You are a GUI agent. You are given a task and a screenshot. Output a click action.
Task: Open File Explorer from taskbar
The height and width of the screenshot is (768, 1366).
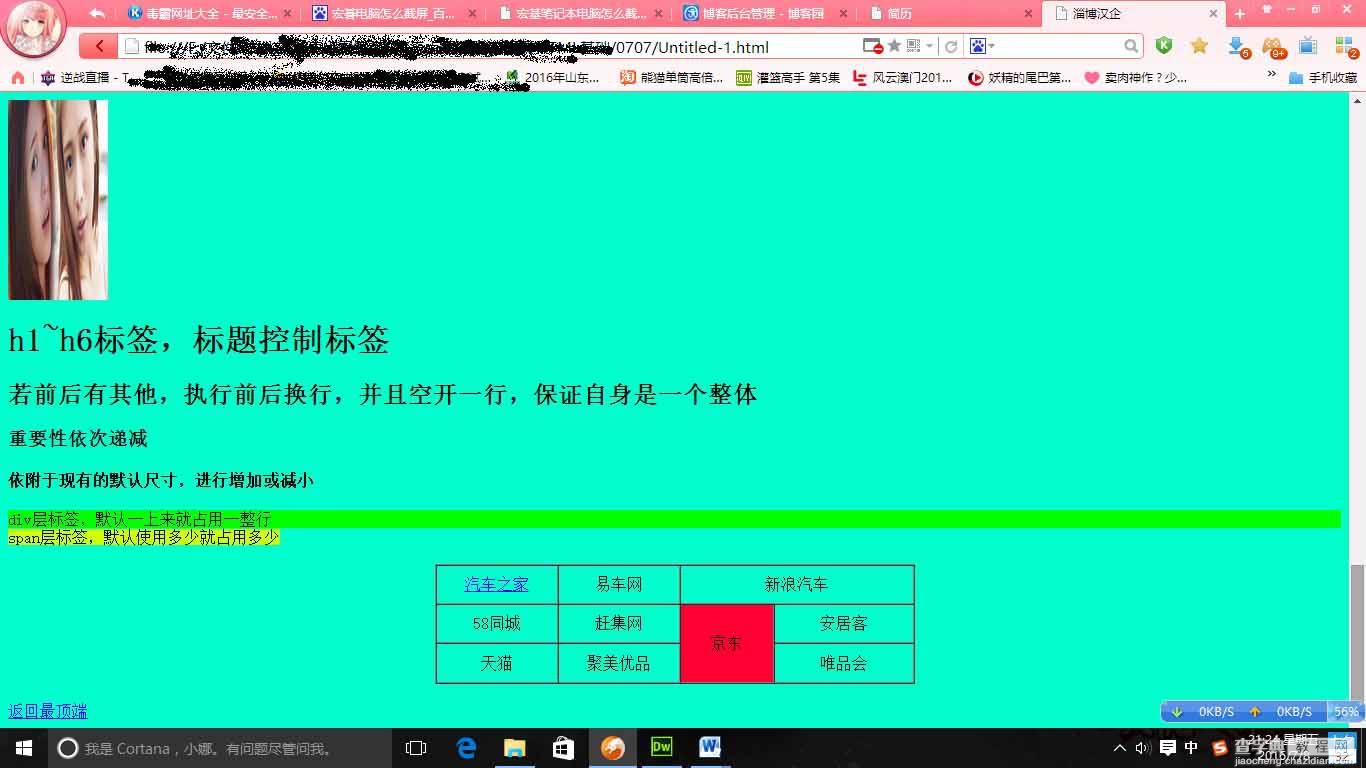515,748
